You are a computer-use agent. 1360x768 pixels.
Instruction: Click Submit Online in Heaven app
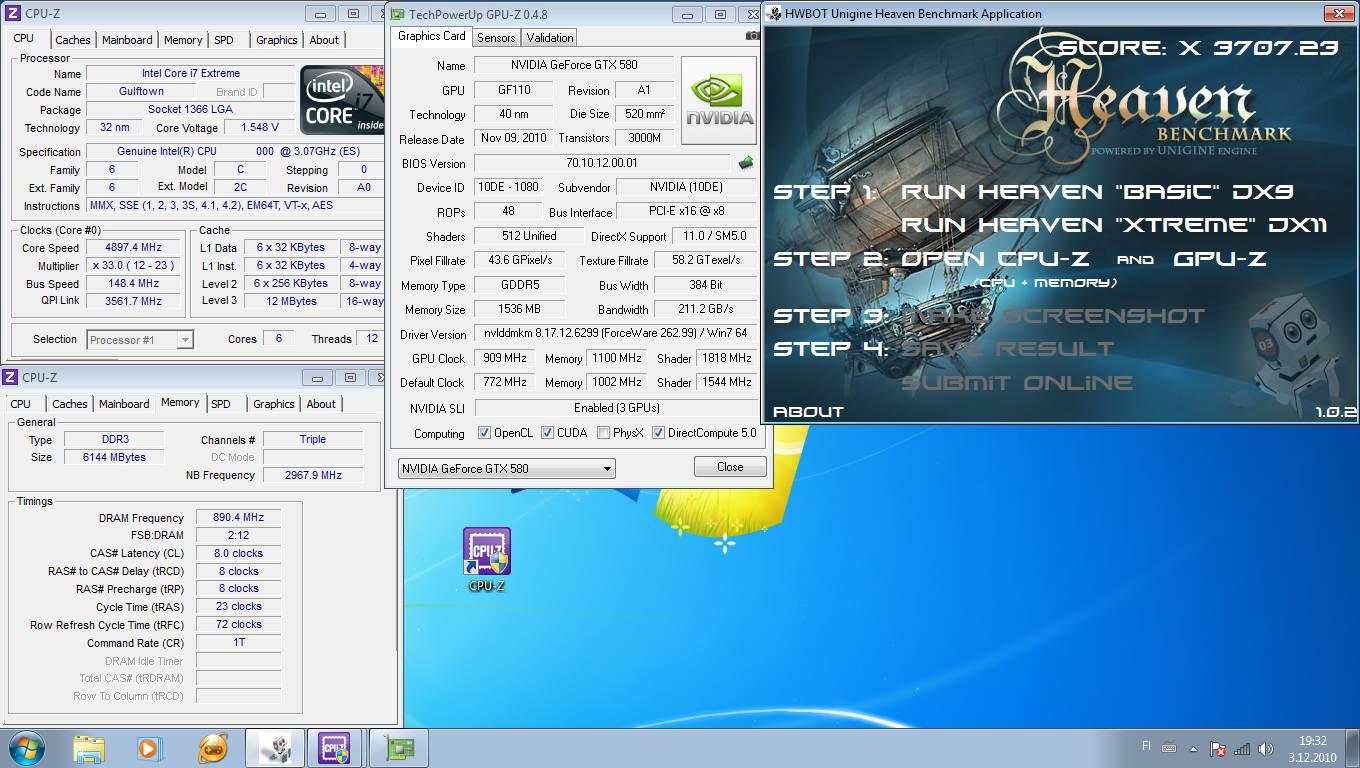(x=1017, y=383)
